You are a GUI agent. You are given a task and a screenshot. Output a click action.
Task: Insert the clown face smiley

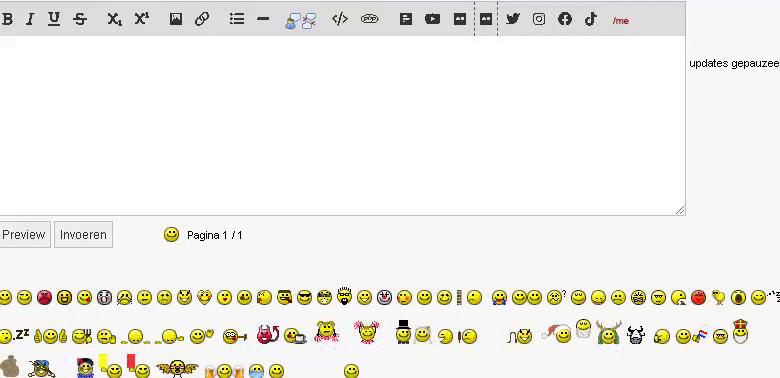coord(384,297)
